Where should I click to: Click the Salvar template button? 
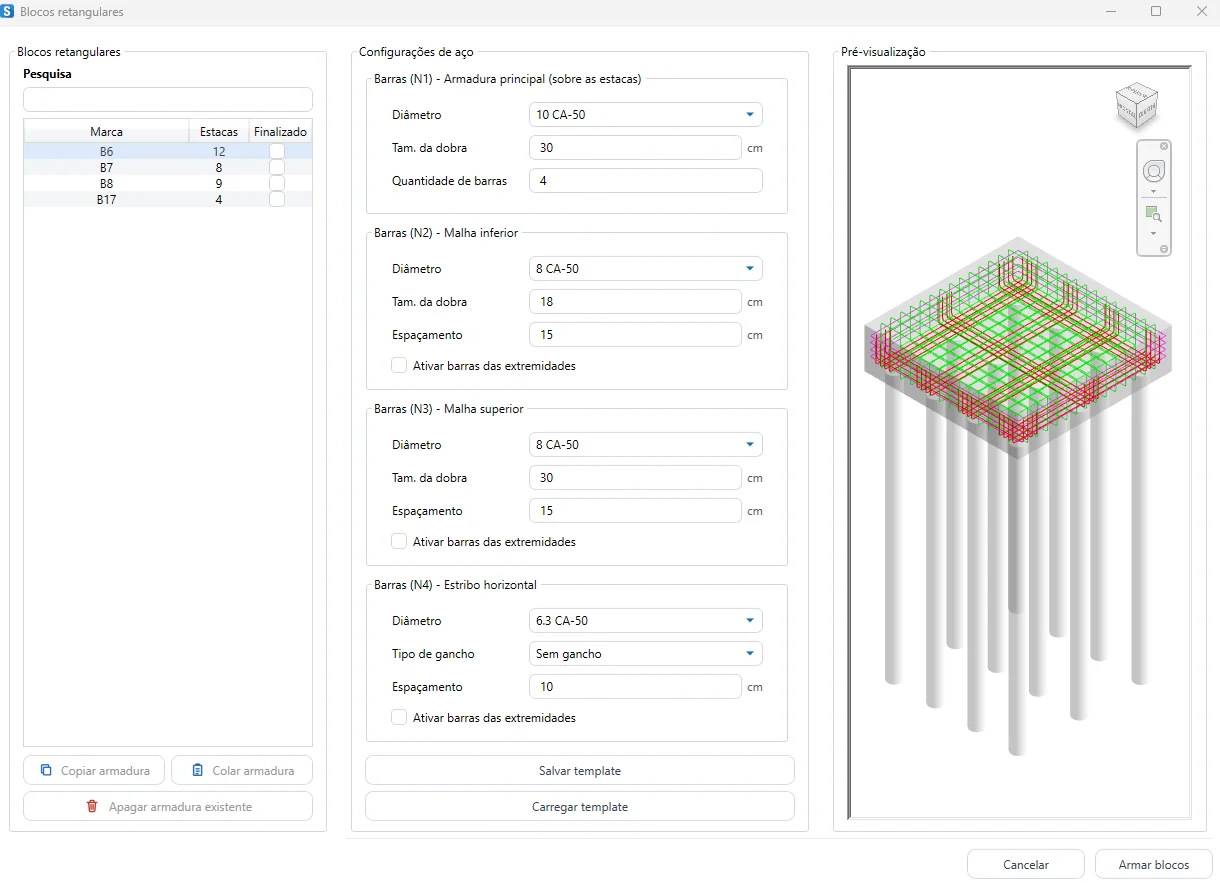[x=580, y=771]
